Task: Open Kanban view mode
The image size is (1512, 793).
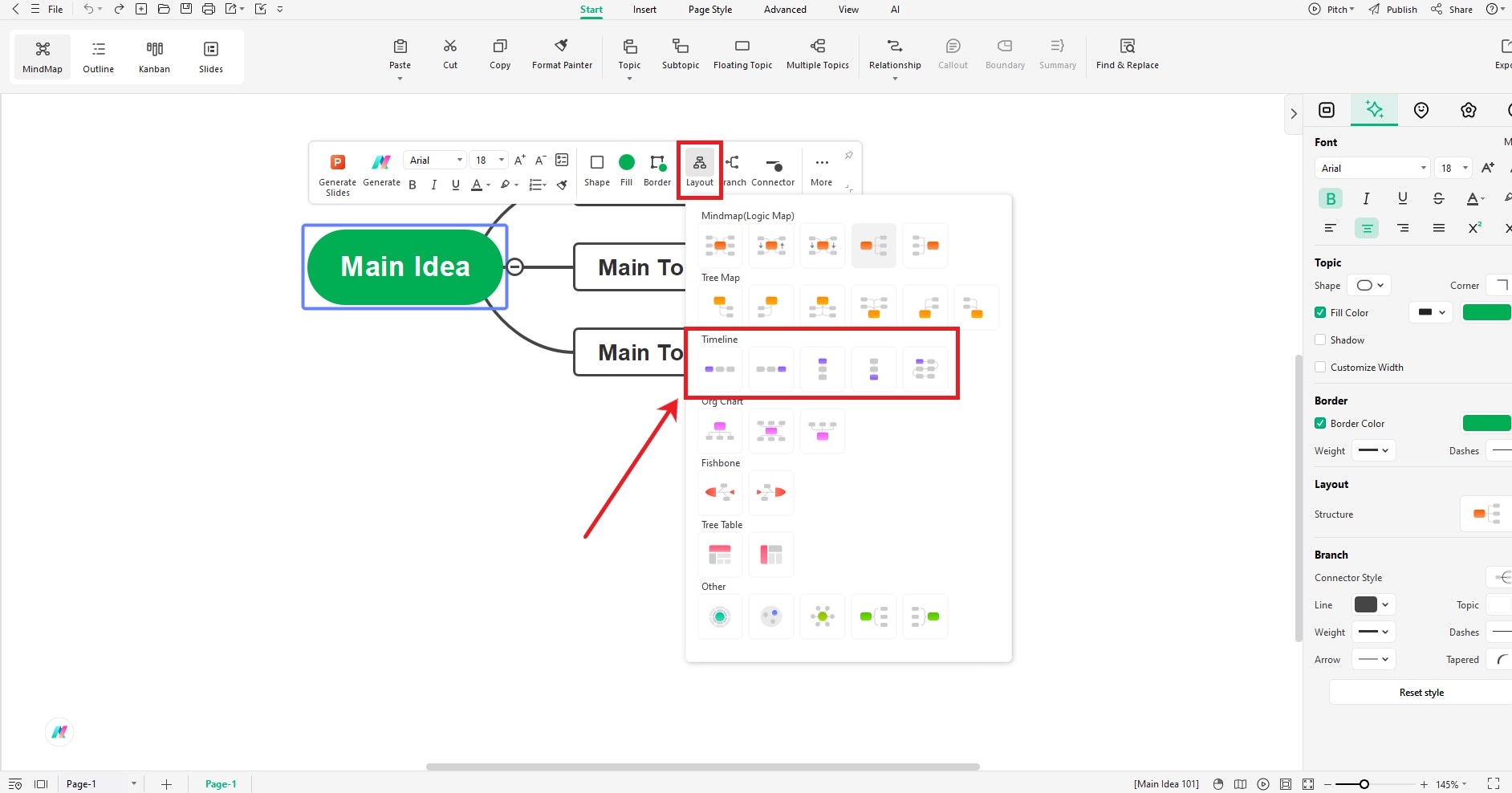Action: tap(154, 56)
